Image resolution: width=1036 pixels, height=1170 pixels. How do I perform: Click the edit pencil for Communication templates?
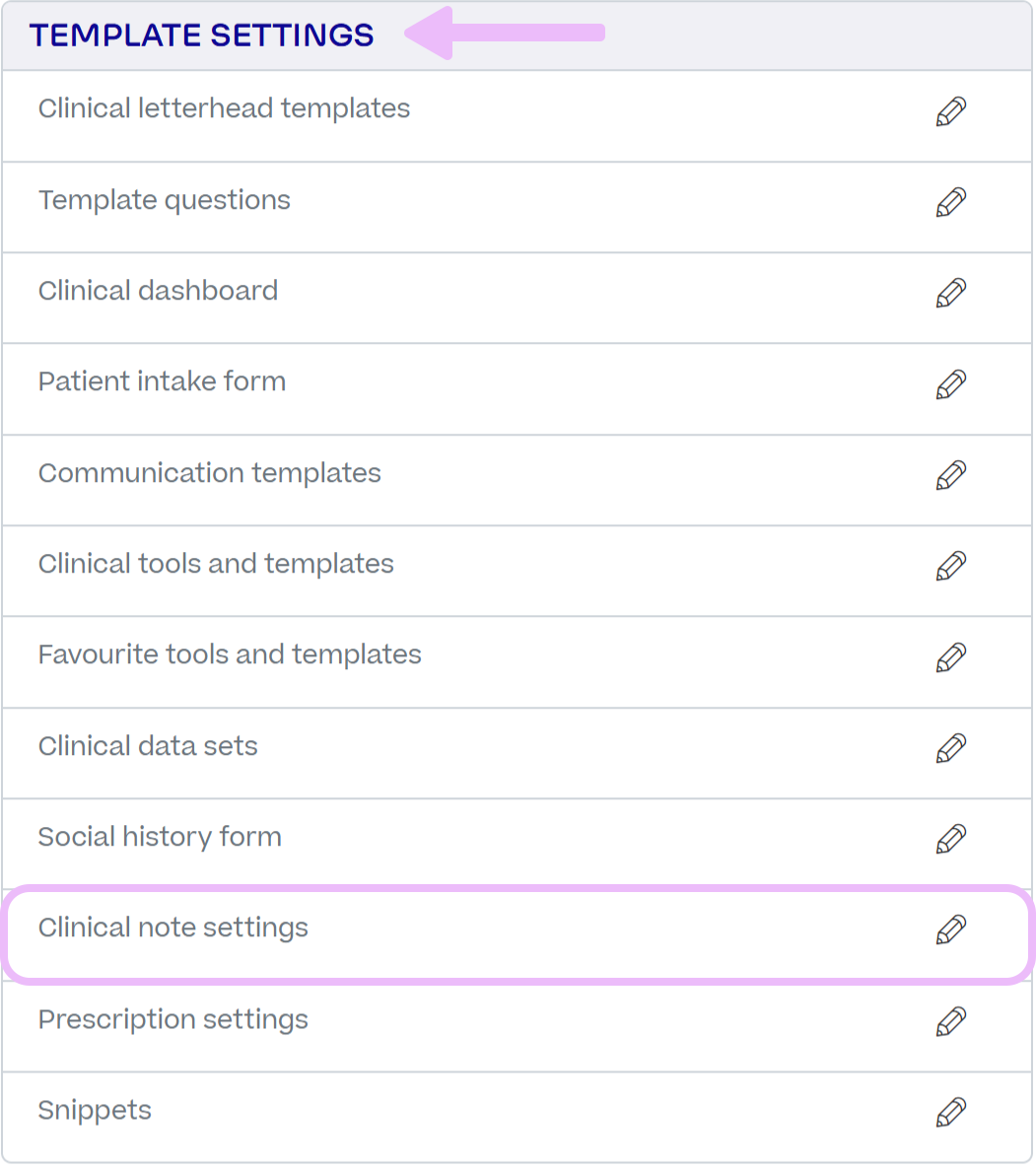[951, 475]
